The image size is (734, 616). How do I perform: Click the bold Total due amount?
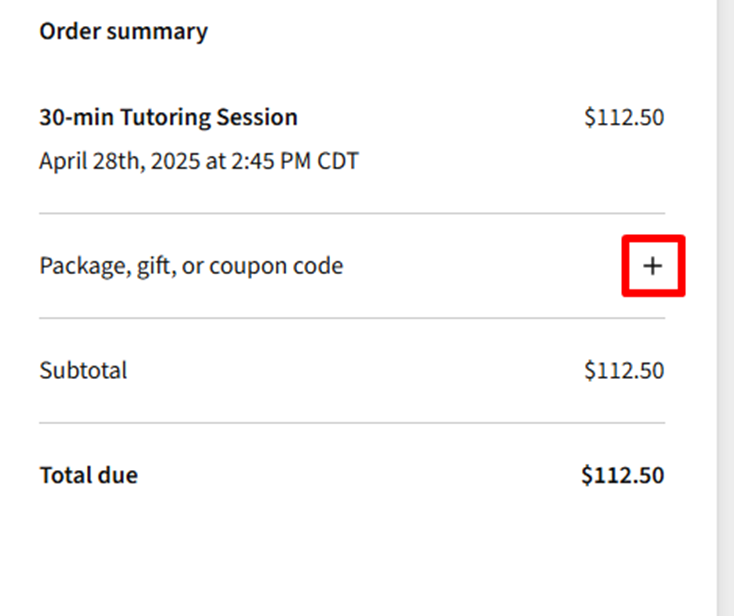tap(622, 475)
